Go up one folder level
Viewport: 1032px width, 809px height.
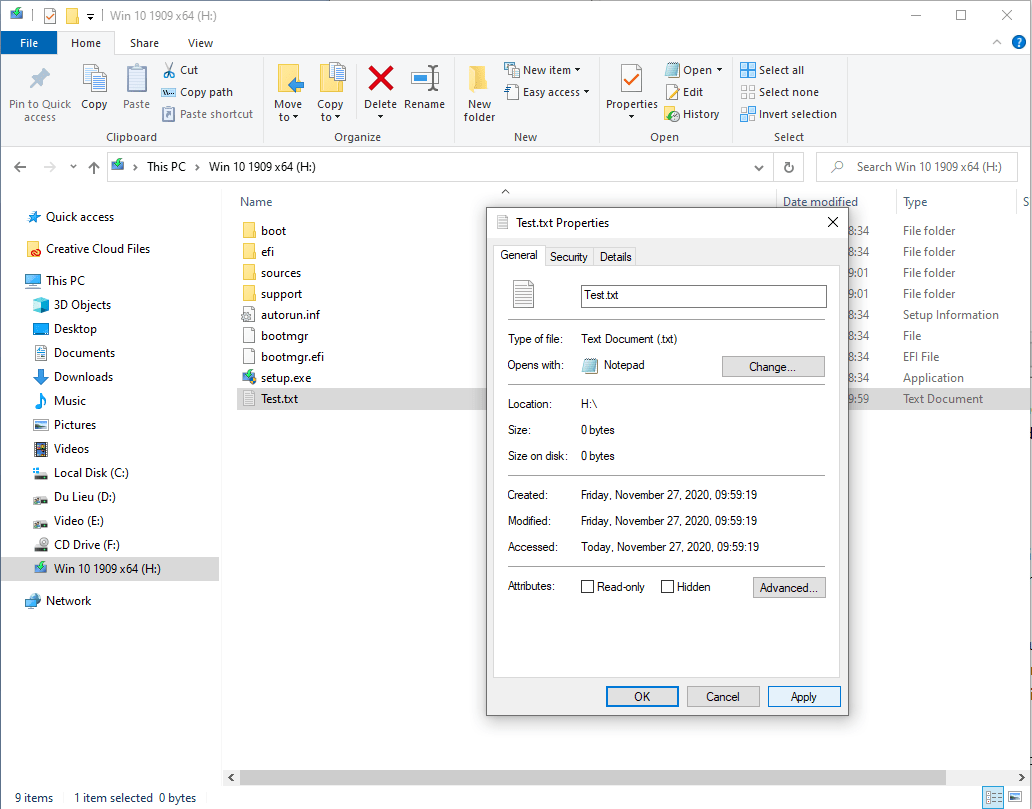[94, 167]
